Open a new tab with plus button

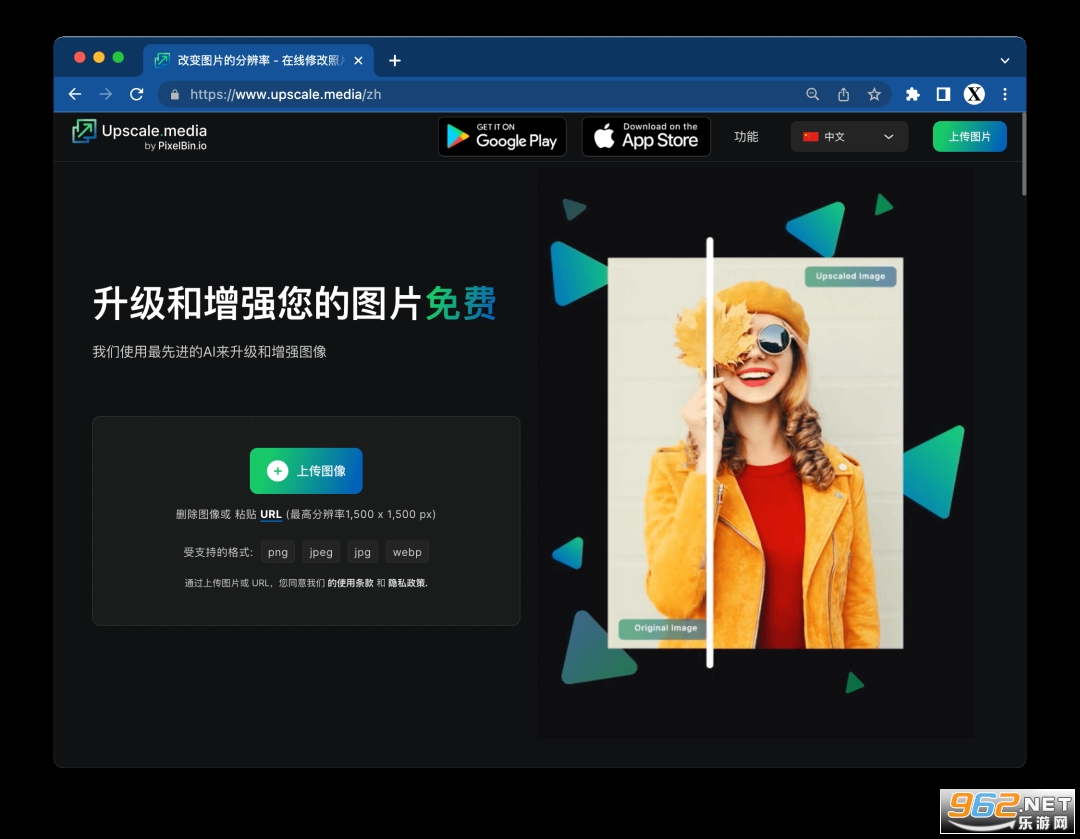point(395,61)
